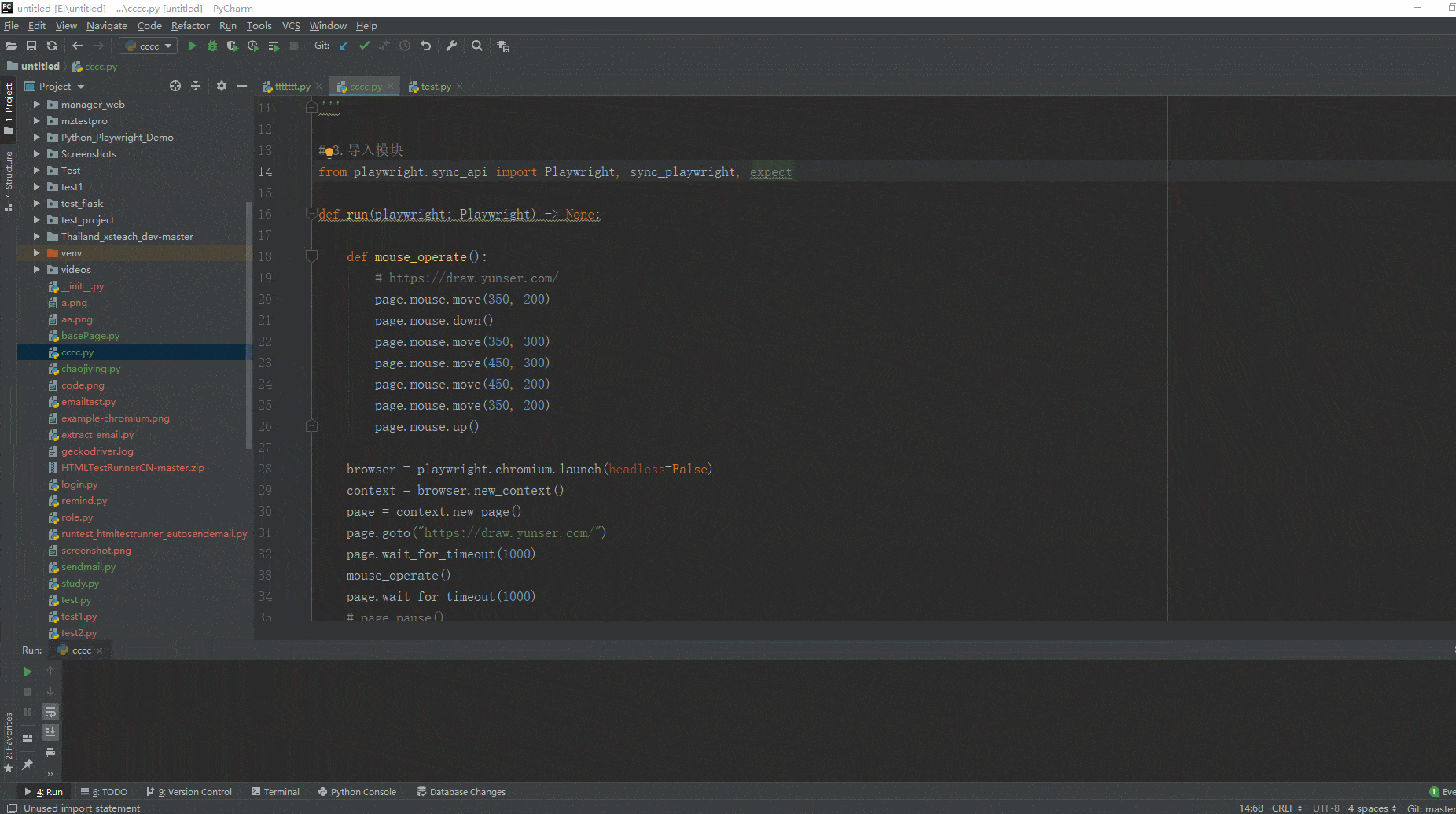
Task: Print run output with printer icon
Action: pos(50,753)
